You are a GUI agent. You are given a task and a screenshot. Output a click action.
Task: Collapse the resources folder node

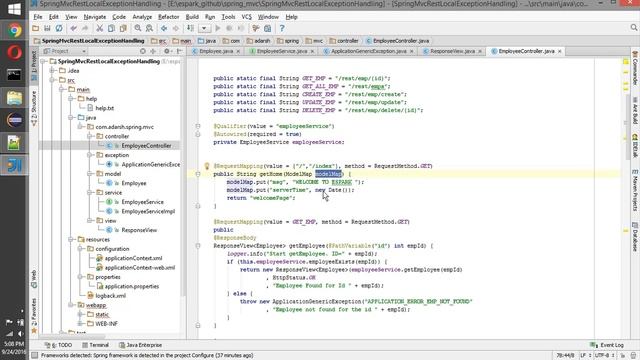pyautogui.click(x=71, y=240)
